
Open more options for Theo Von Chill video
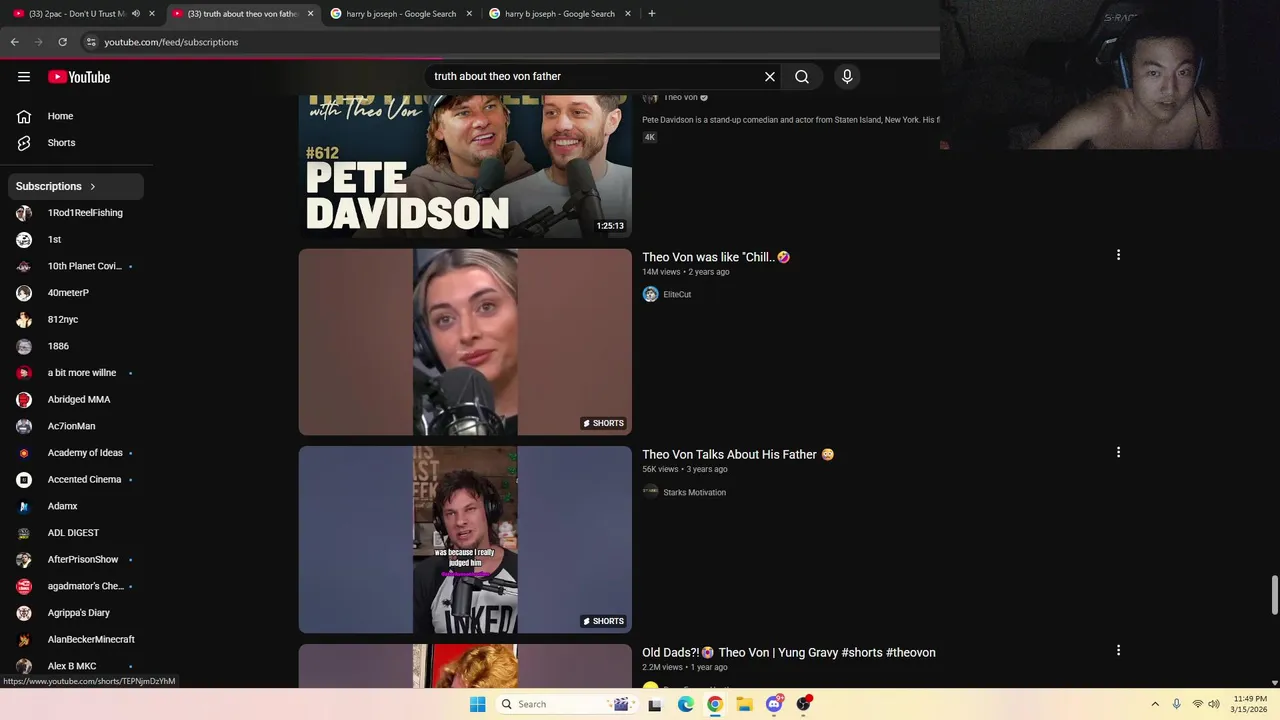(1118, 255)
